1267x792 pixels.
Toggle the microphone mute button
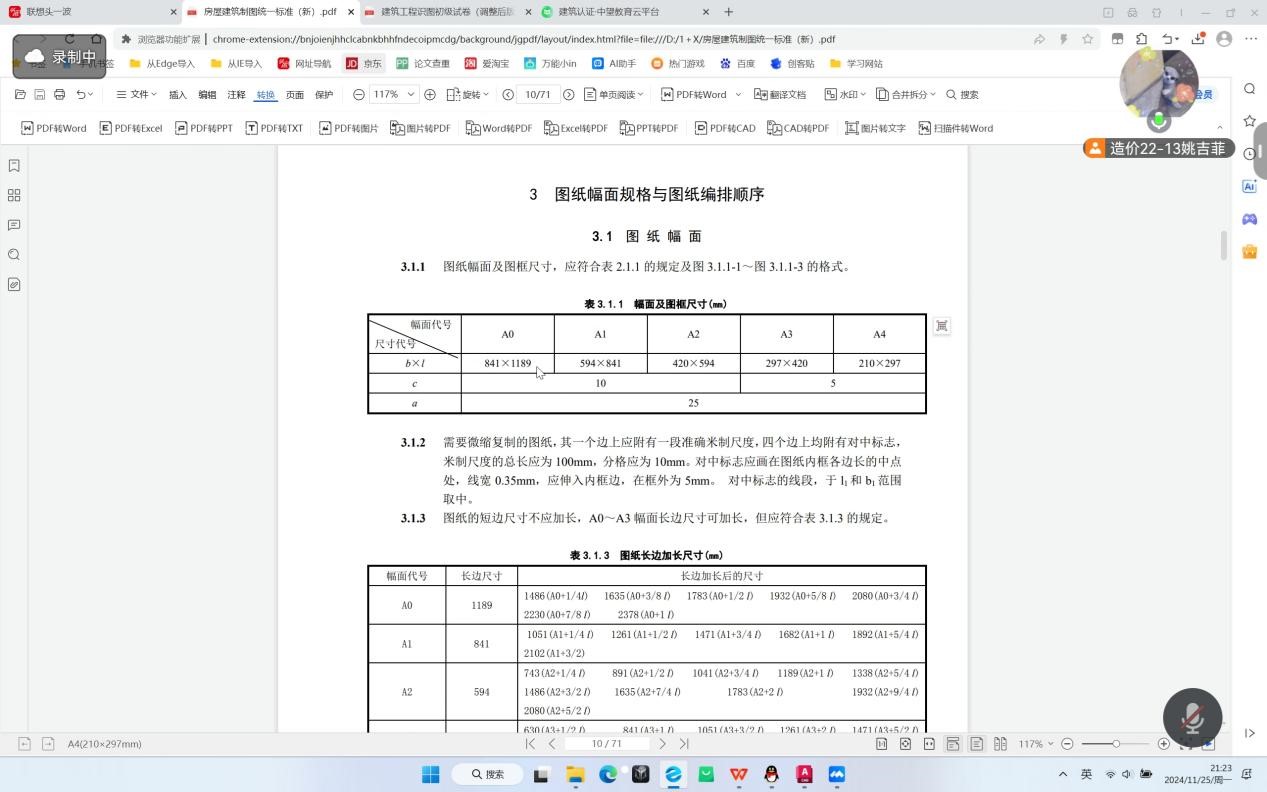[x=1192, y=718]
